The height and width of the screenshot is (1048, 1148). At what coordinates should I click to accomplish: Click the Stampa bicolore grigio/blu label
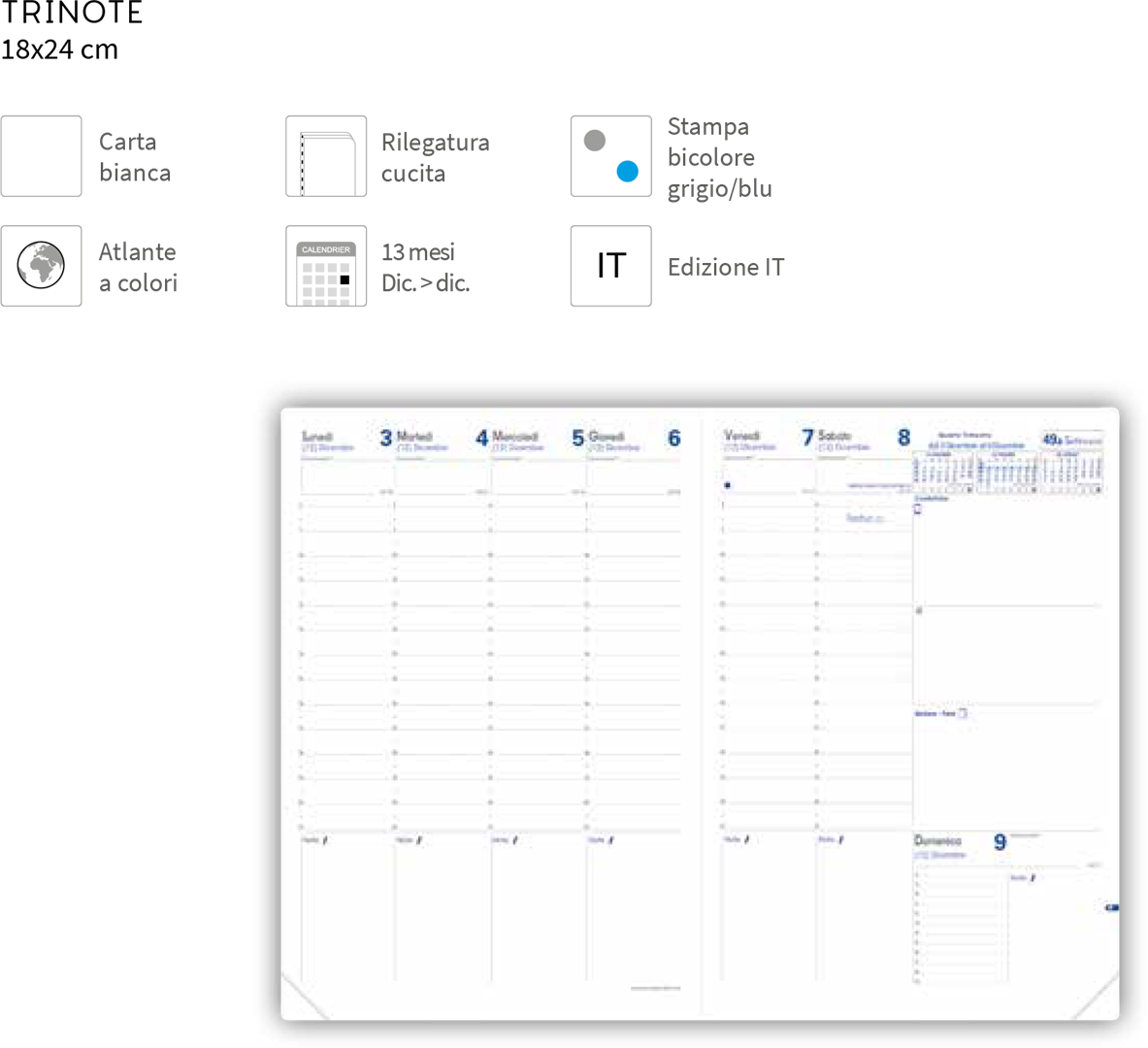(720, 157)
